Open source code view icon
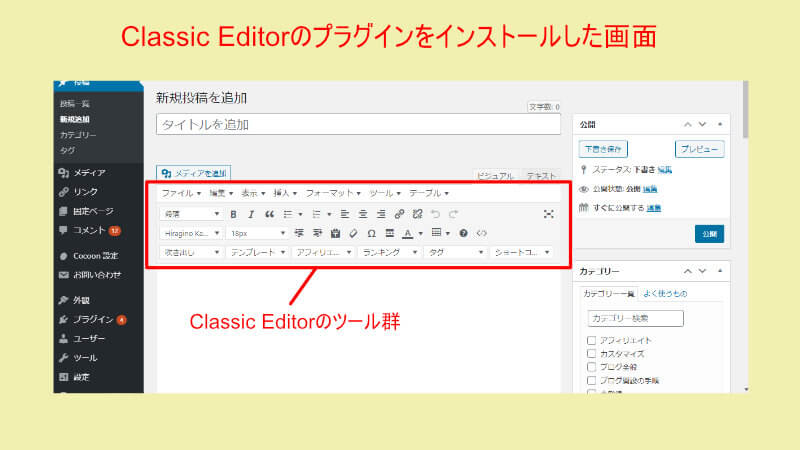The image size is (800, 450). (481, 233)
